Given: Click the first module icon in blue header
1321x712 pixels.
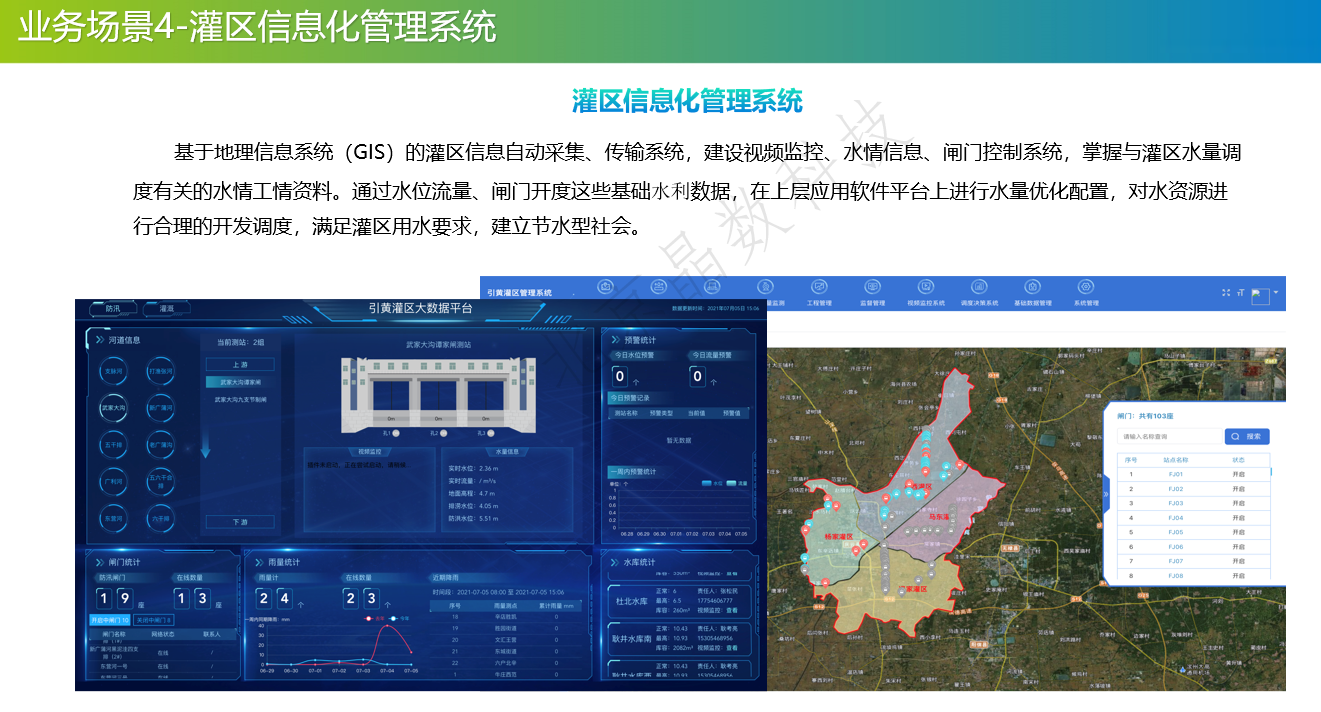Looking at the screenshot, I should click(605, 287).
